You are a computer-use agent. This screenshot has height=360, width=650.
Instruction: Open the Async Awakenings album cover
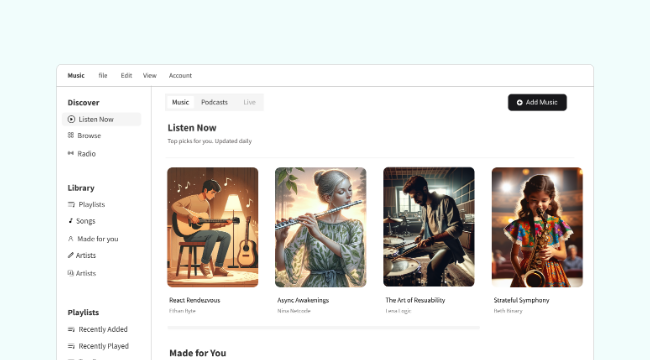320,227
